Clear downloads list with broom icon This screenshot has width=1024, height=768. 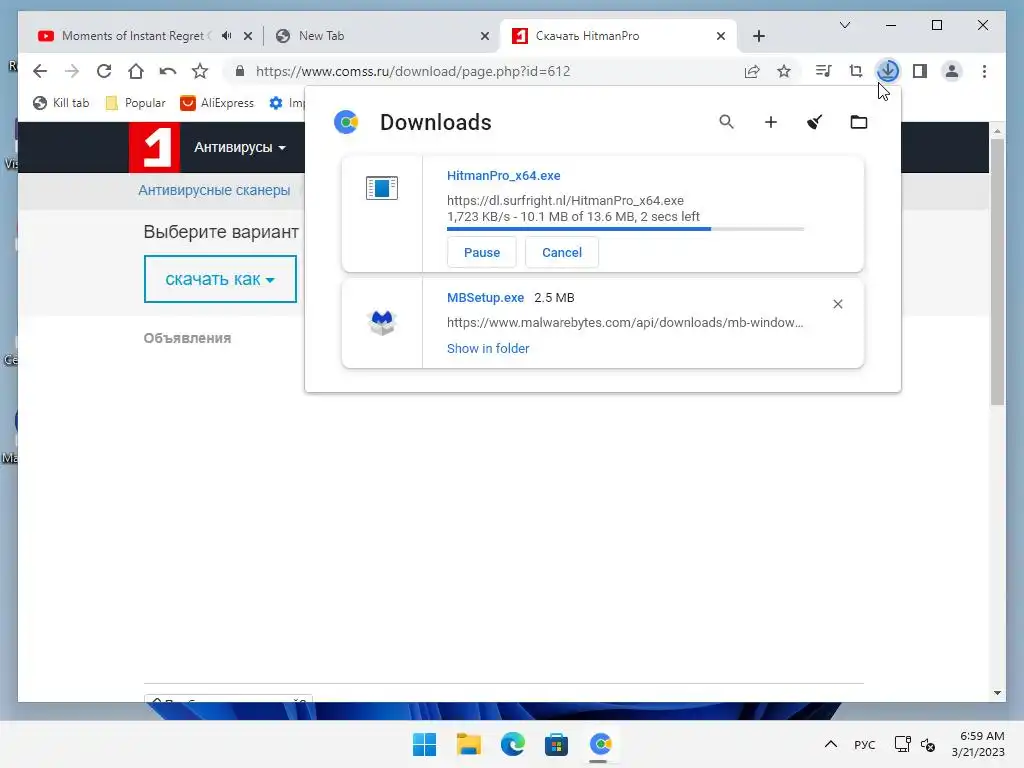click(814, 122)
